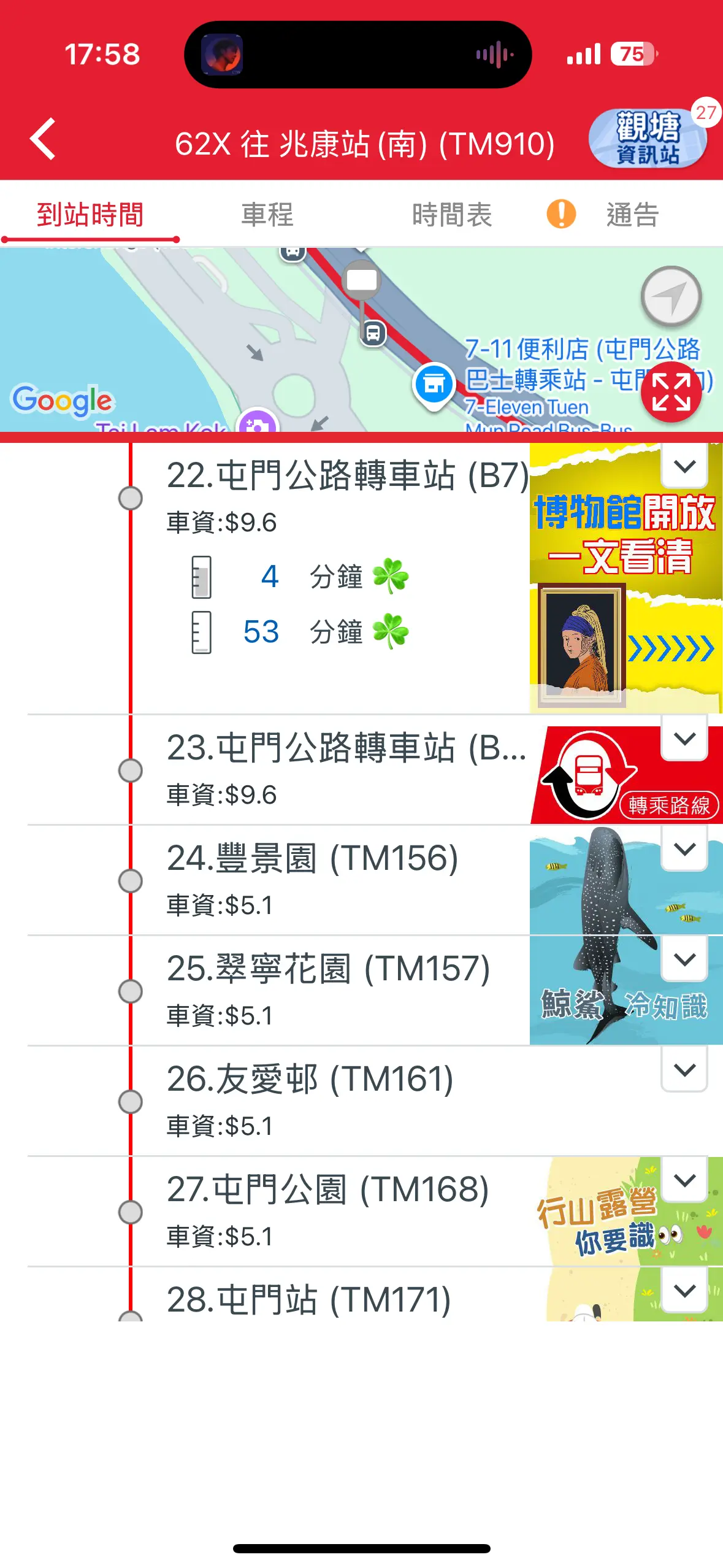Expand map with red fullscreen icon

point(671,392)
